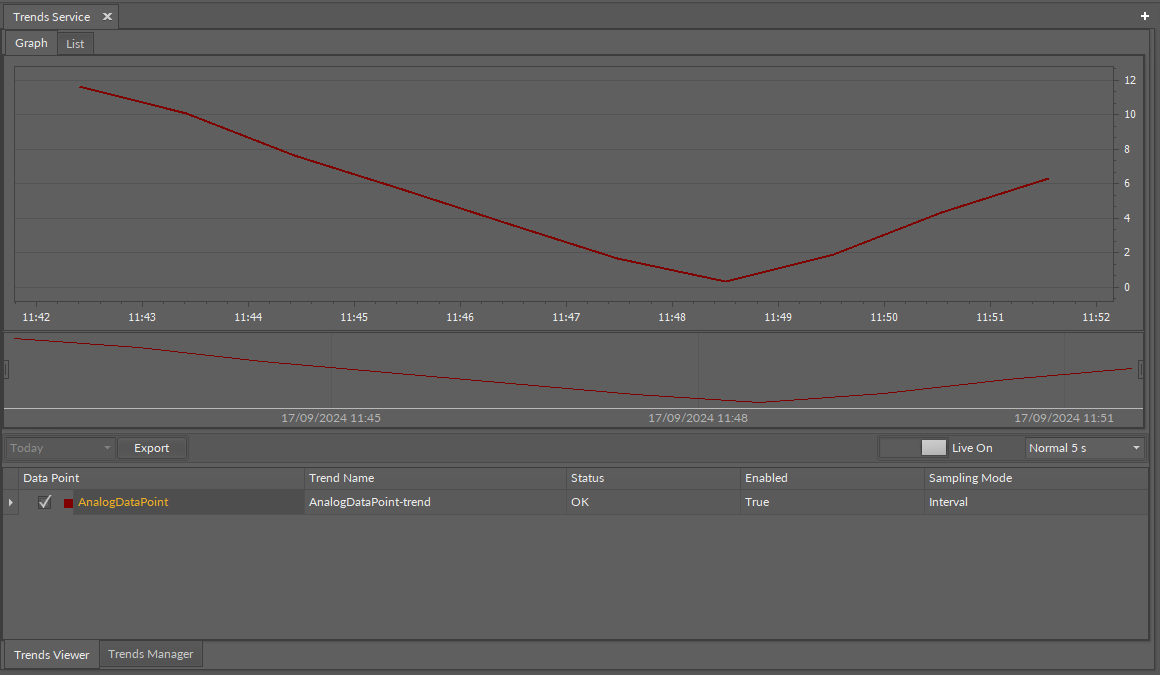Click the Status column header
The width and height of the screenshot is (1160, 675).
[x=587, y=478]
